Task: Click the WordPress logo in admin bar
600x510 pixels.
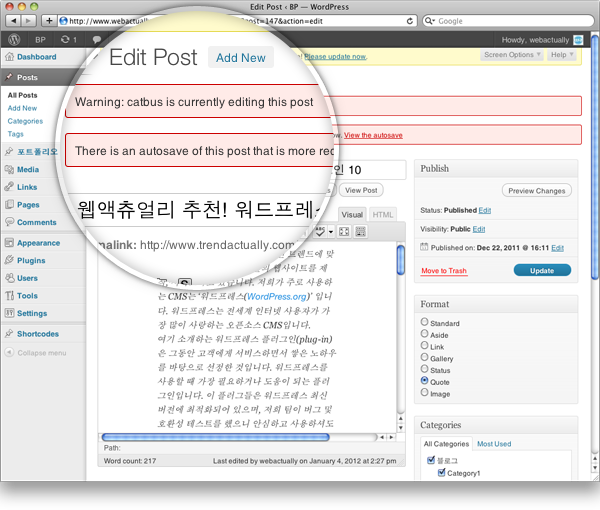Action: pos(14,39)
